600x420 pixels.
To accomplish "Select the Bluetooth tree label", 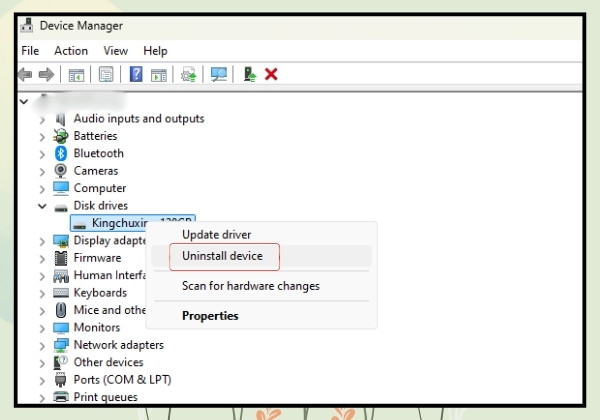I will pos(99,153).
